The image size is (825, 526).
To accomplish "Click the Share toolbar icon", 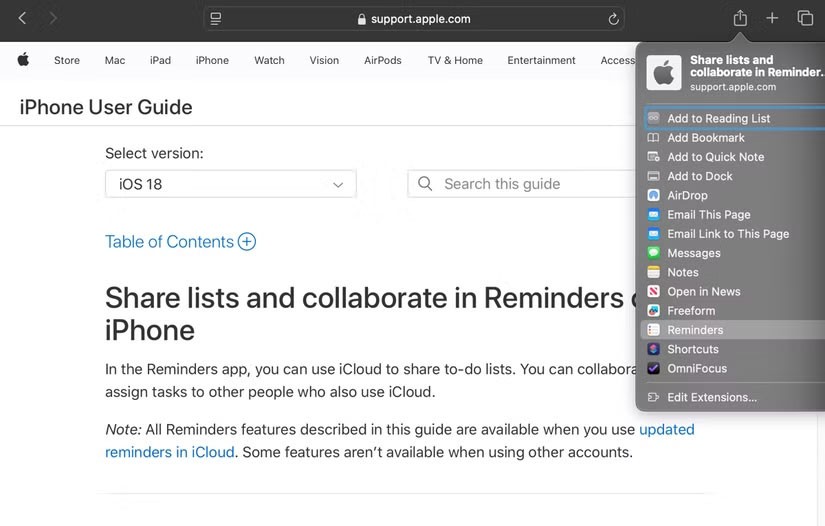I will (740, 18).
